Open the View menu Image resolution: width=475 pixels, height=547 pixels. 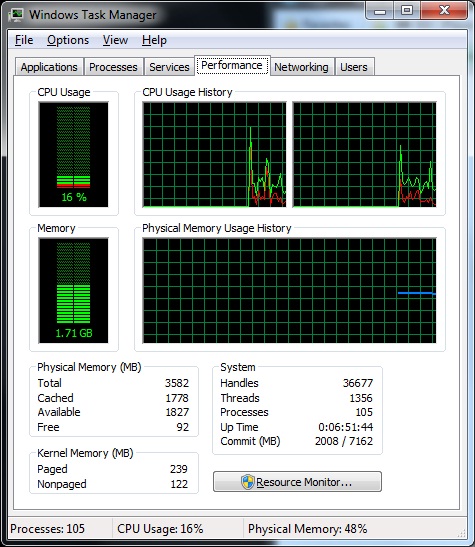pyautogui.click(x=115, y=40)
